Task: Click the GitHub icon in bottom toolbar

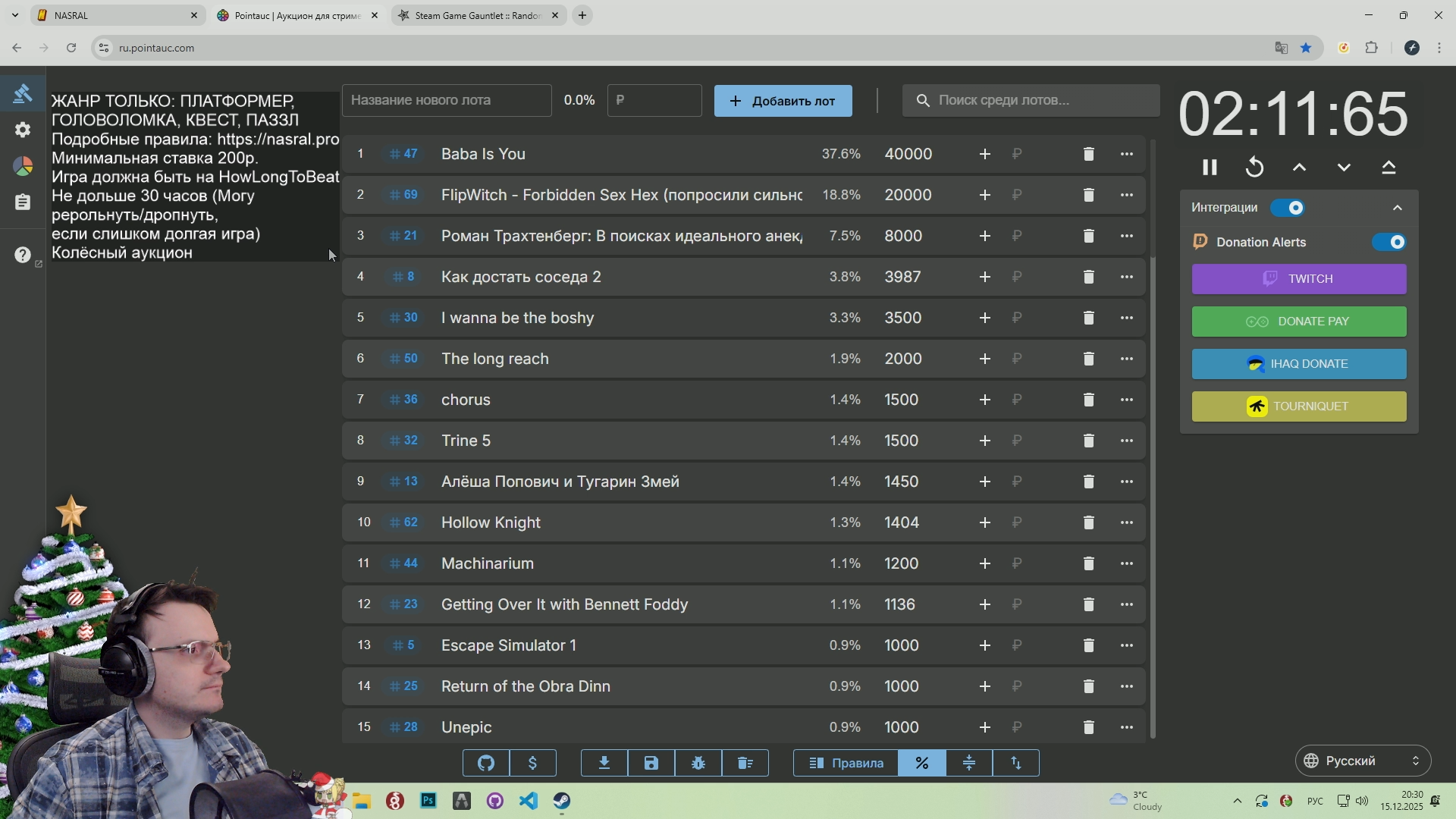Action: 486,763
